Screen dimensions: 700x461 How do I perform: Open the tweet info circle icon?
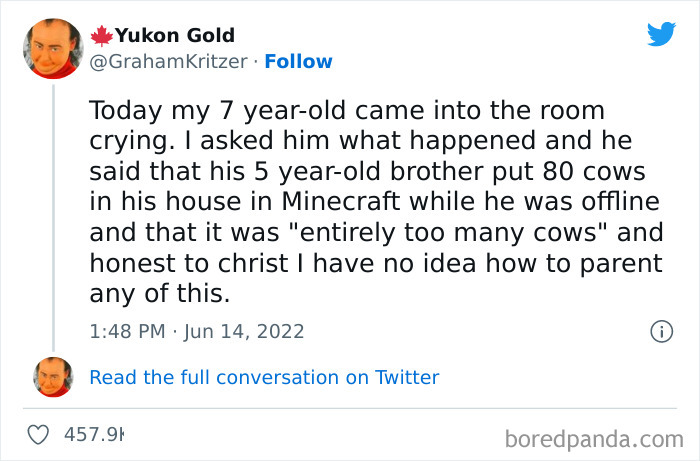[660, 331]
